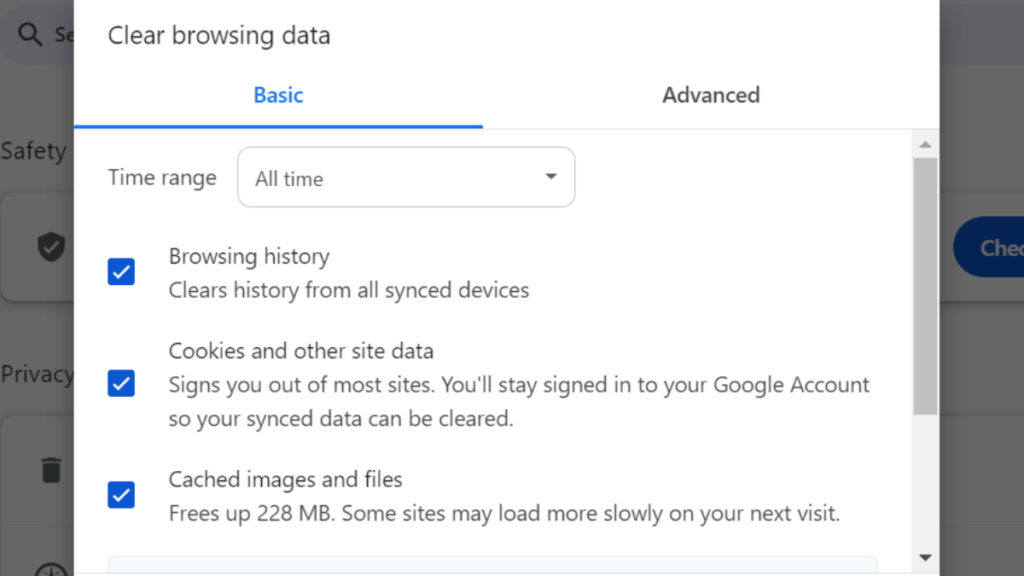The height and width of the screenshot is (576, 1024).
Task: Uncheck the Browsing history checkbox
Action: (x=120, y=271)
